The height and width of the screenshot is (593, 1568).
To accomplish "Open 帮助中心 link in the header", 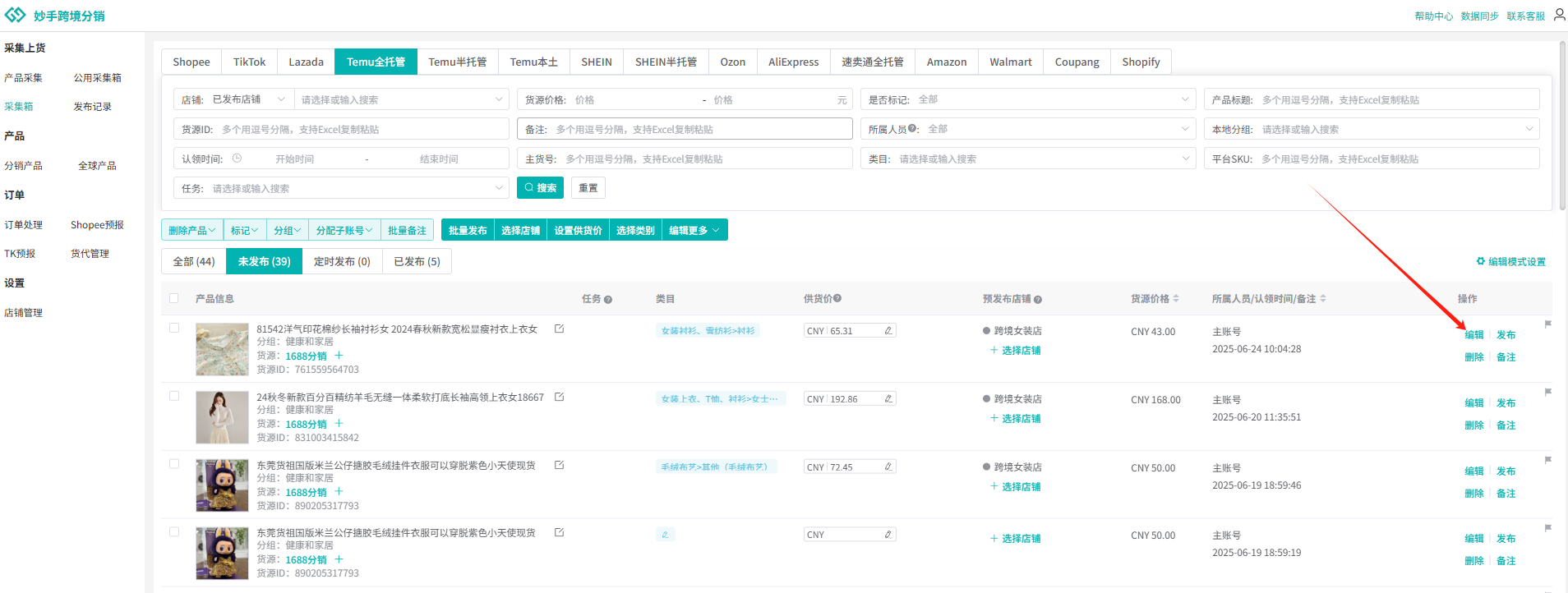I will click(x=1433, y=16).
